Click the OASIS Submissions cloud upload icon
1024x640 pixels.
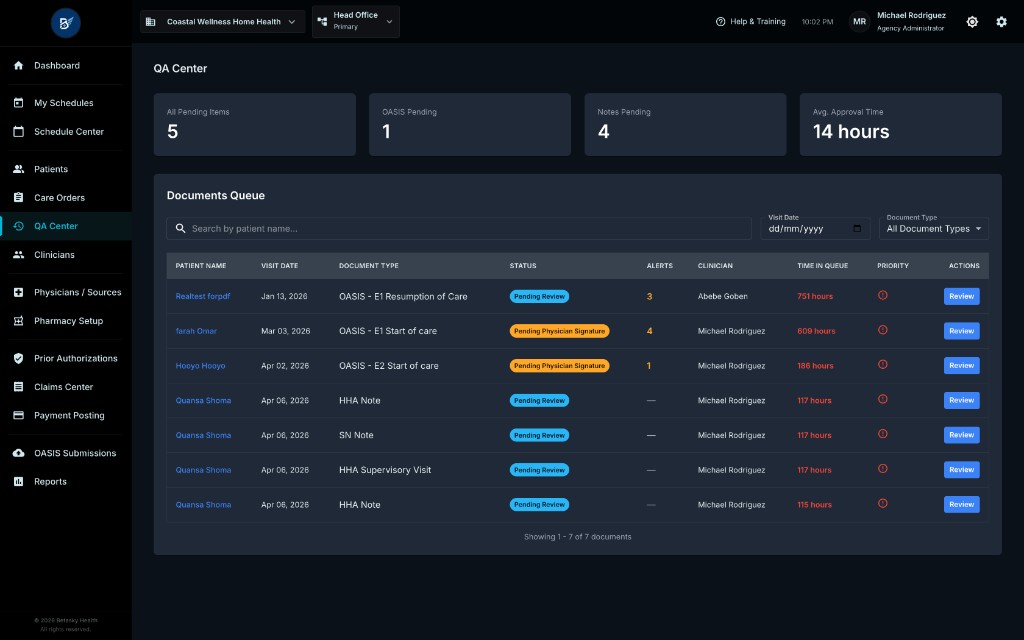click(18, 453)
